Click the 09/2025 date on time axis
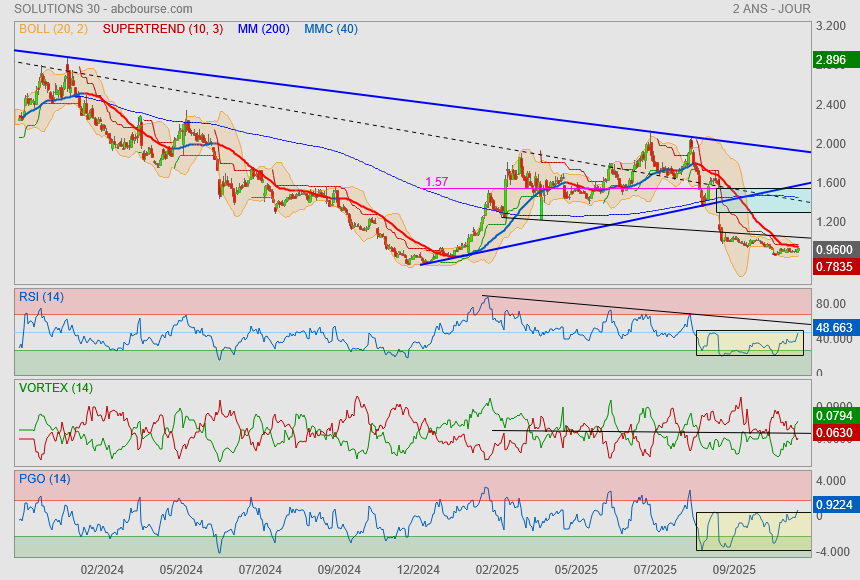Screen dimensions: 860x580 click(733, 569)
